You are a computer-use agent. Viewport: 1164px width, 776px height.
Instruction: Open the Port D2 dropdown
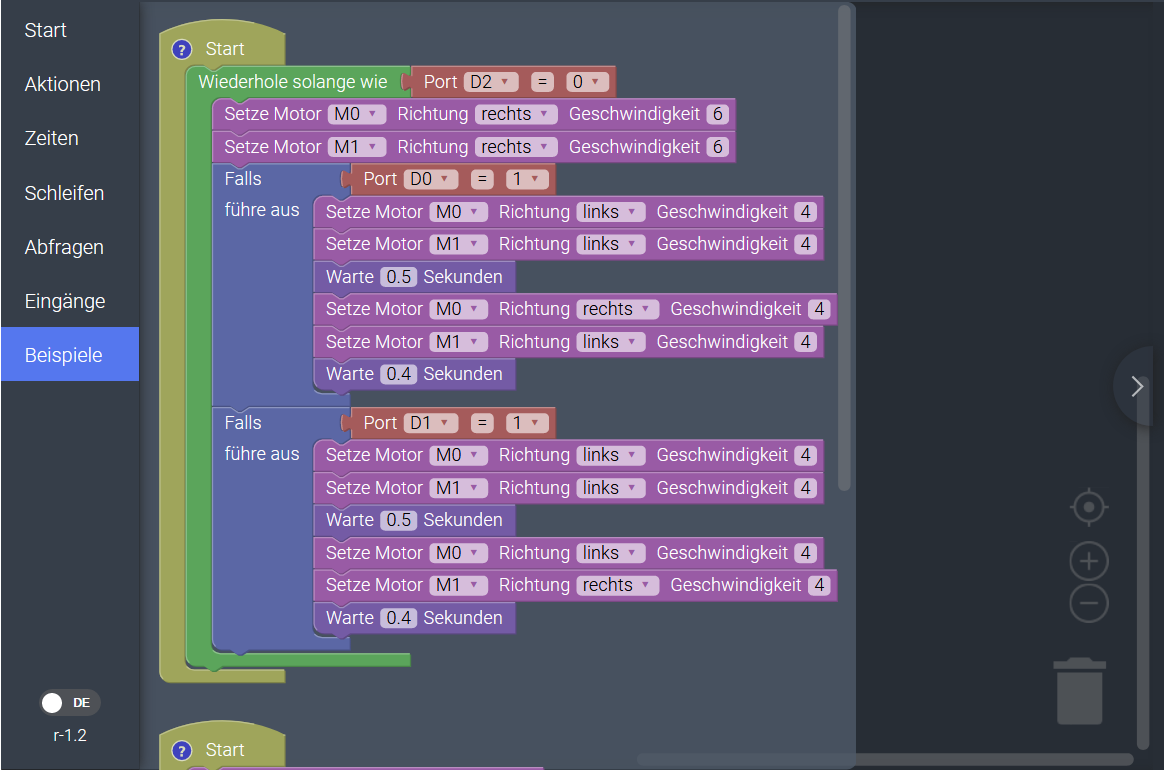(491, 82)
